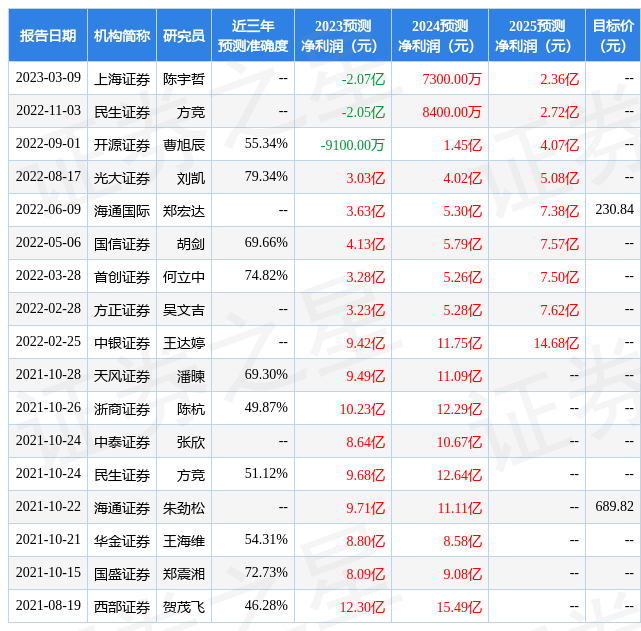Screen dimensions: 641x631
Task: Select the date 2023-03-09
Action: pos(48,78)
